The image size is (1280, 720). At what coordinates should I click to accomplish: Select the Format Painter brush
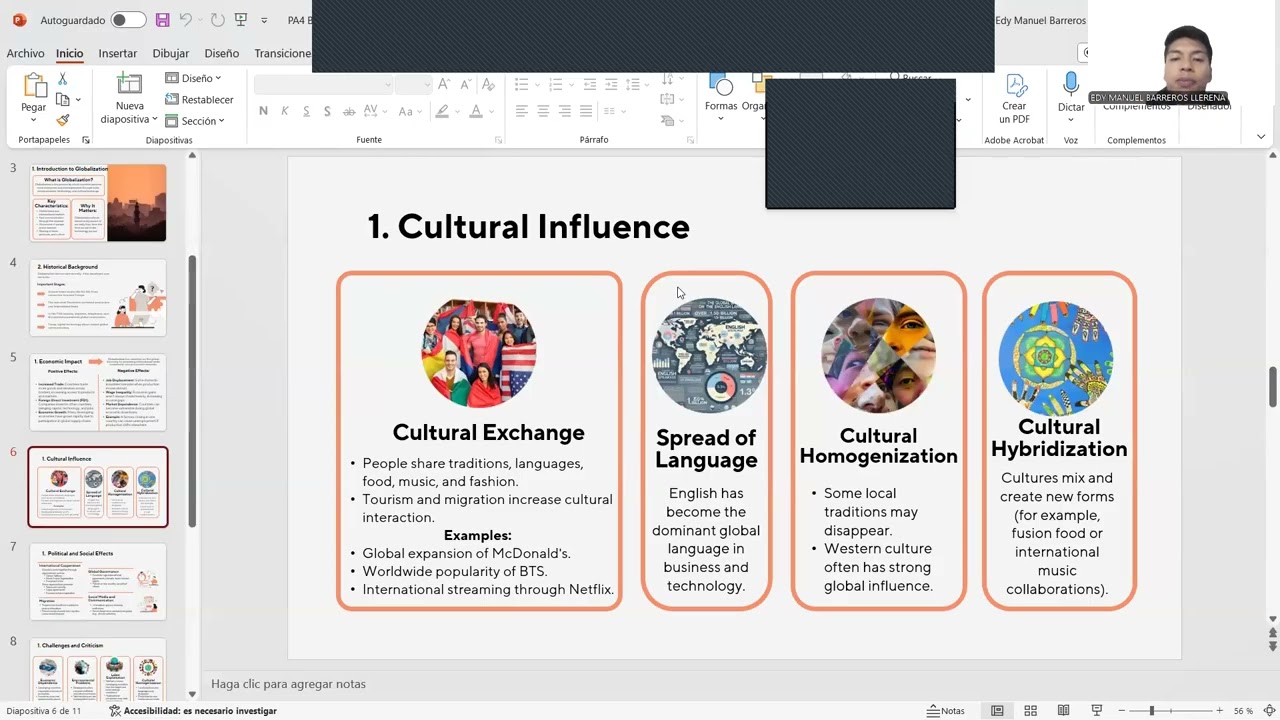pos(63,120)
